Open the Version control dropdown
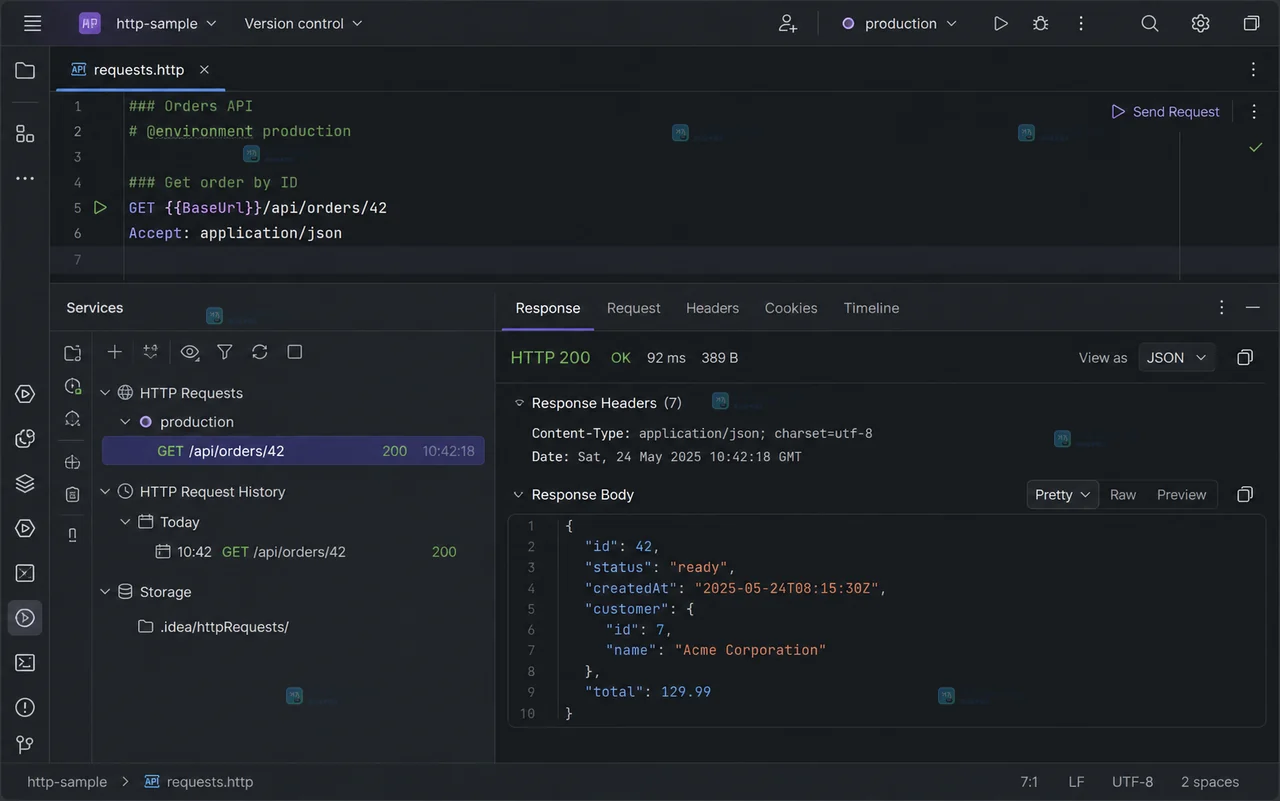Viewport: 1280px width, 801px height. (x=303, y=23)
